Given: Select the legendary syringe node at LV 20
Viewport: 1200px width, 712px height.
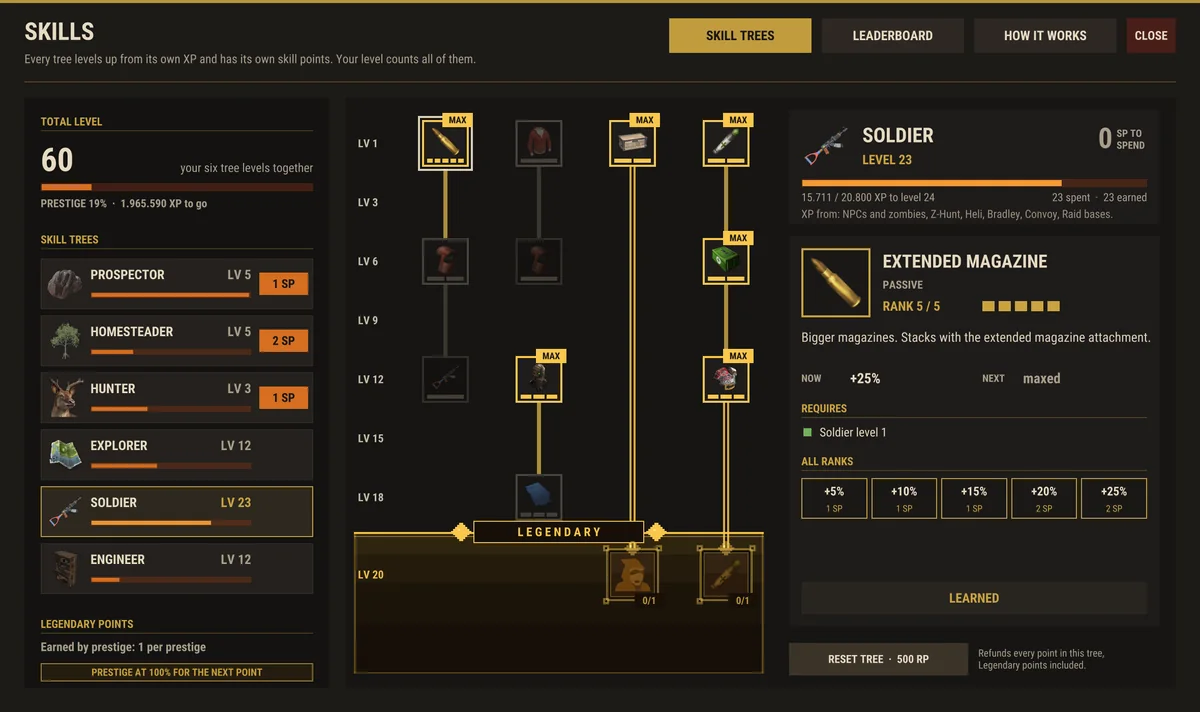Looking at the screenshot, I should pos(727,575).
